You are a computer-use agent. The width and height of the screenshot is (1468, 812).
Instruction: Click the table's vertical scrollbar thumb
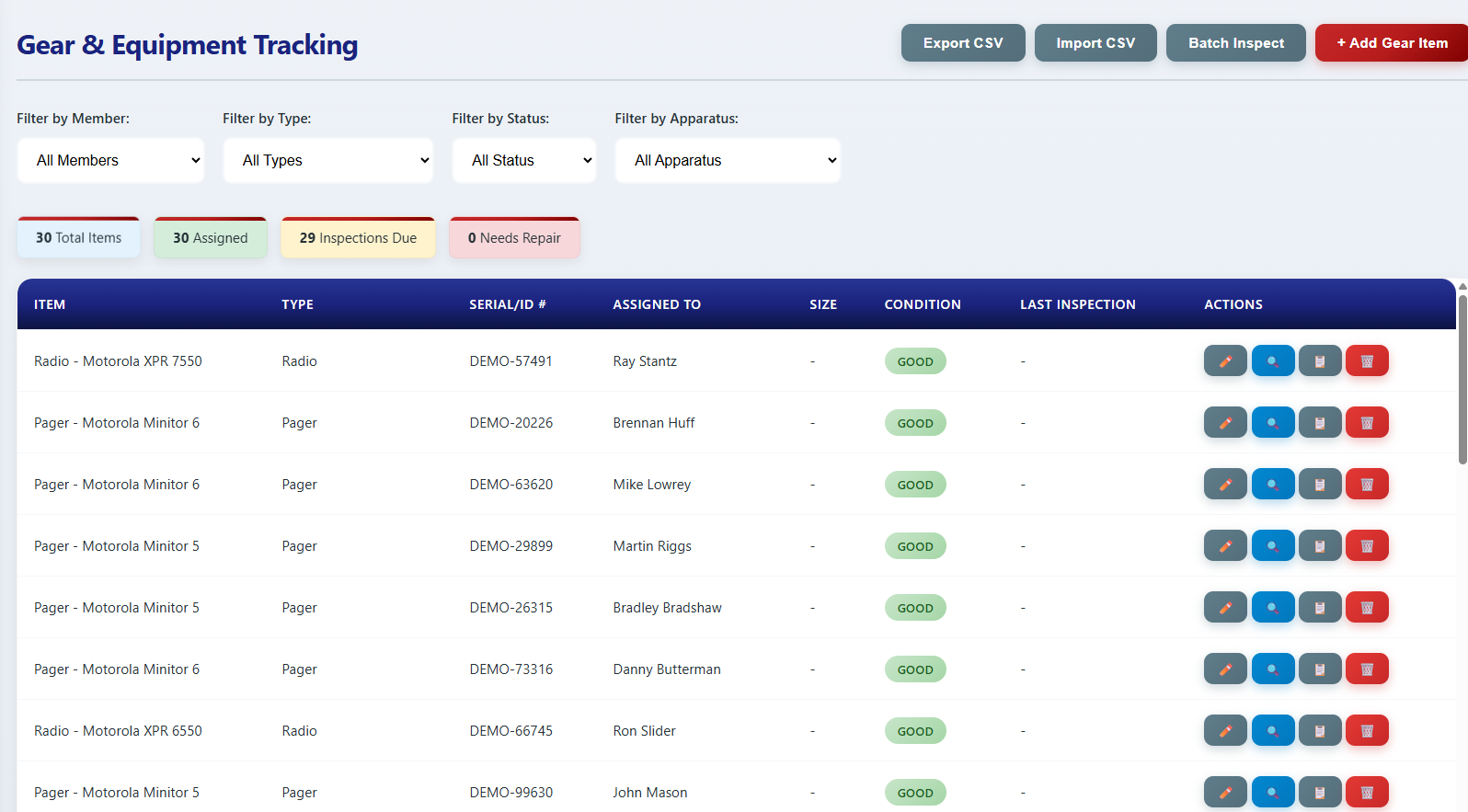pyautogui.click(x=1462, y=377)
